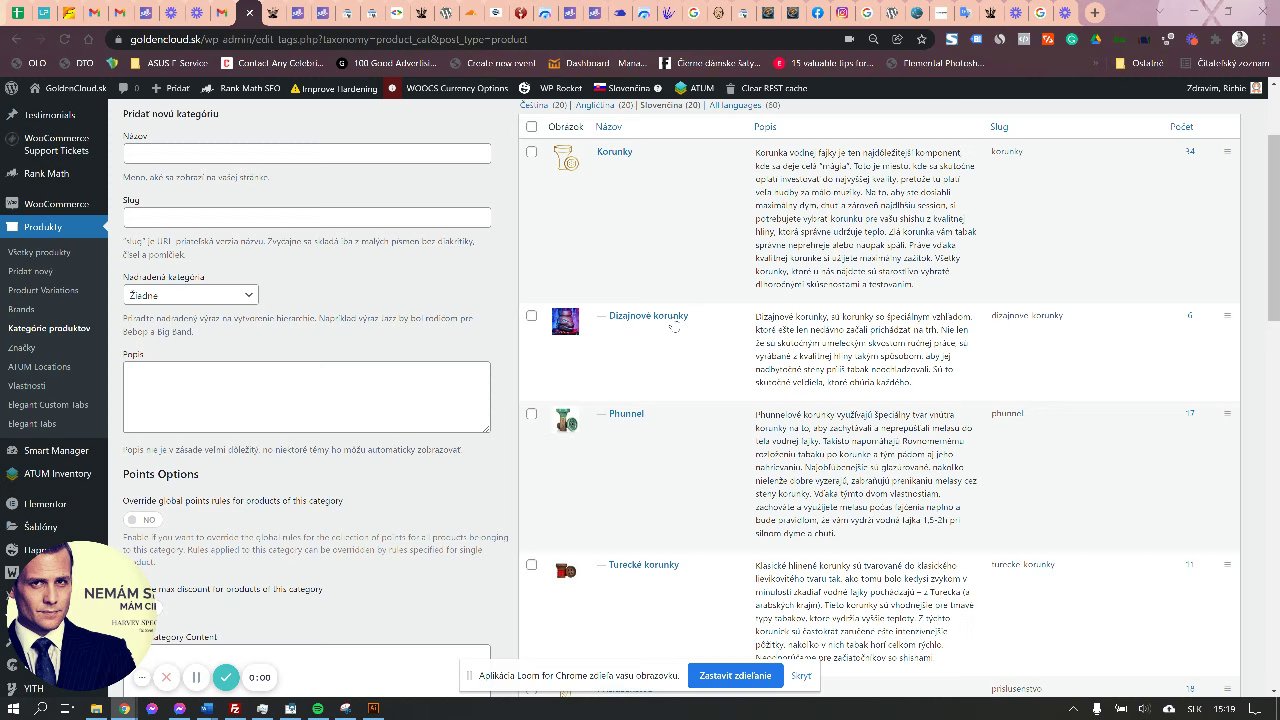
Task: Open Product Variations submenu item
Action: [x=43, y=290]
